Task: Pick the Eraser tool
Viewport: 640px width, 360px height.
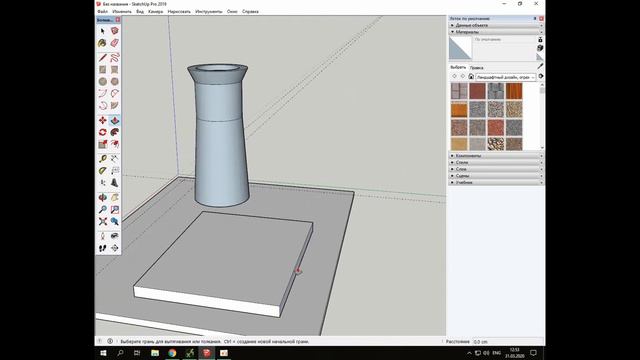Action: coord(115,43)
